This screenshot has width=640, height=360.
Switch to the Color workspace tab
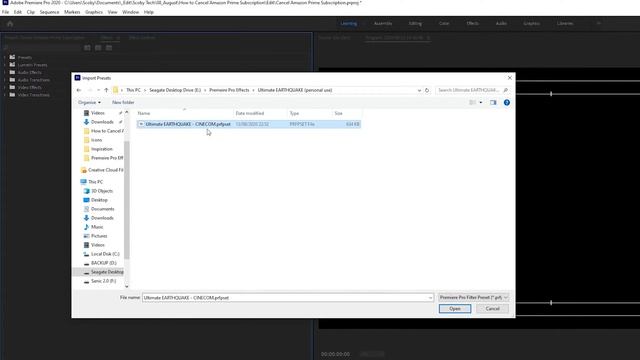pos(444,24)
